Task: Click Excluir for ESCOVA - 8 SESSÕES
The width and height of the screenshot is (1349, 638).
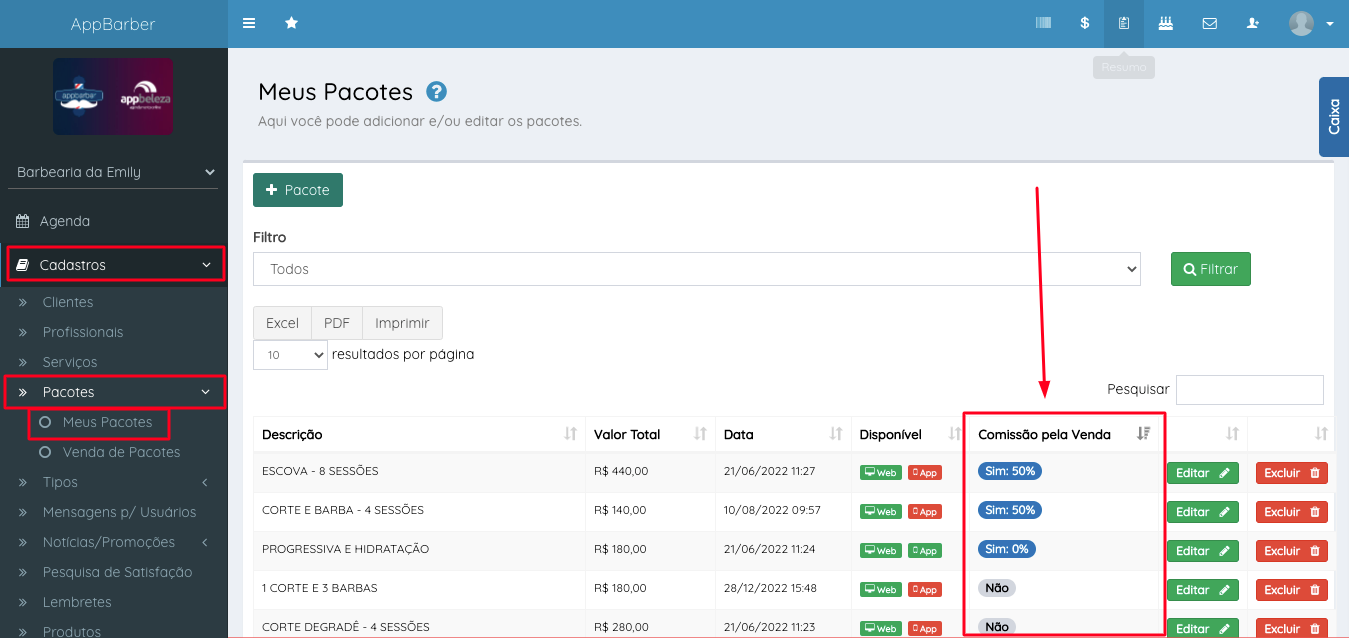Action: pyautogui.click(x=1291, y=473)
